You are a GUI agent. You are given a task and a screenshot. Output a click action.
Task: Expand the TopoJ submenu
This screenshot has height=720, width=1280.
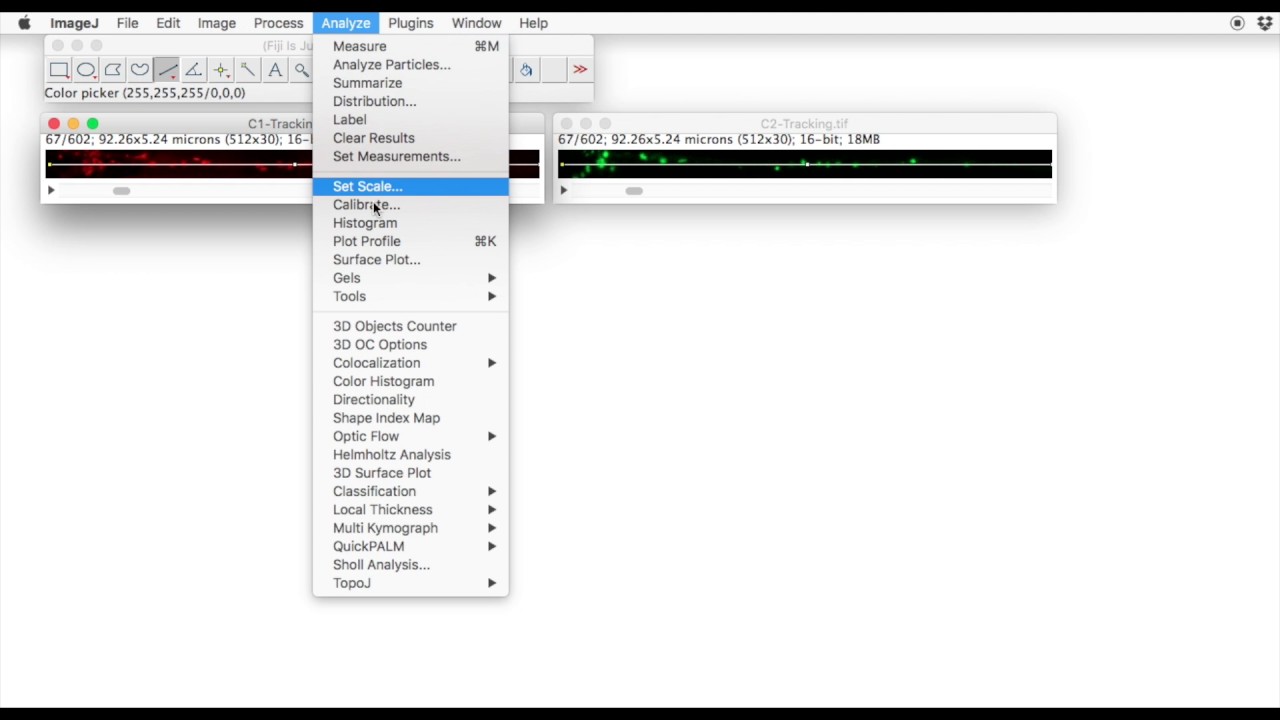pos(410,583)
